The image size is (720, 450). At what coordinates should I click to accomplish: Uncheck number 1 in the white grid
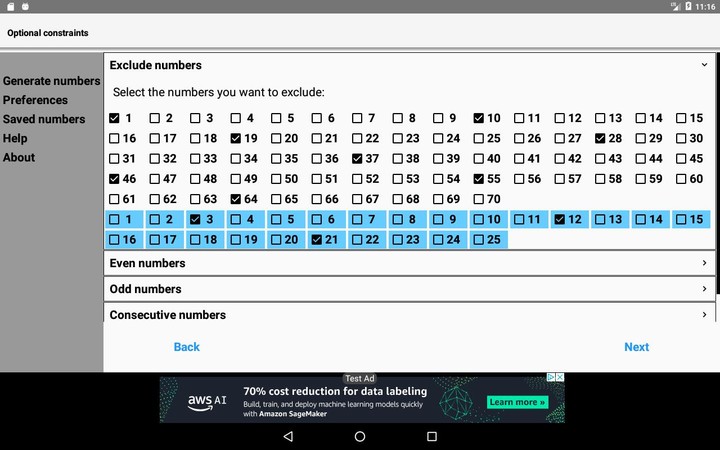(114, 118)
